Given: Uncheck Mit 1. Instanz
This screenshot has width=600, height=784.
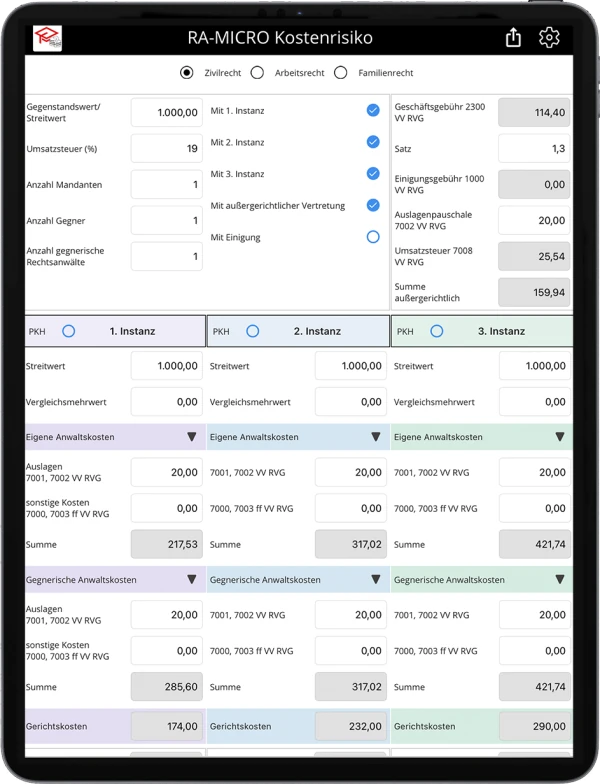Looking at the screenshot, I should (373, 110).
